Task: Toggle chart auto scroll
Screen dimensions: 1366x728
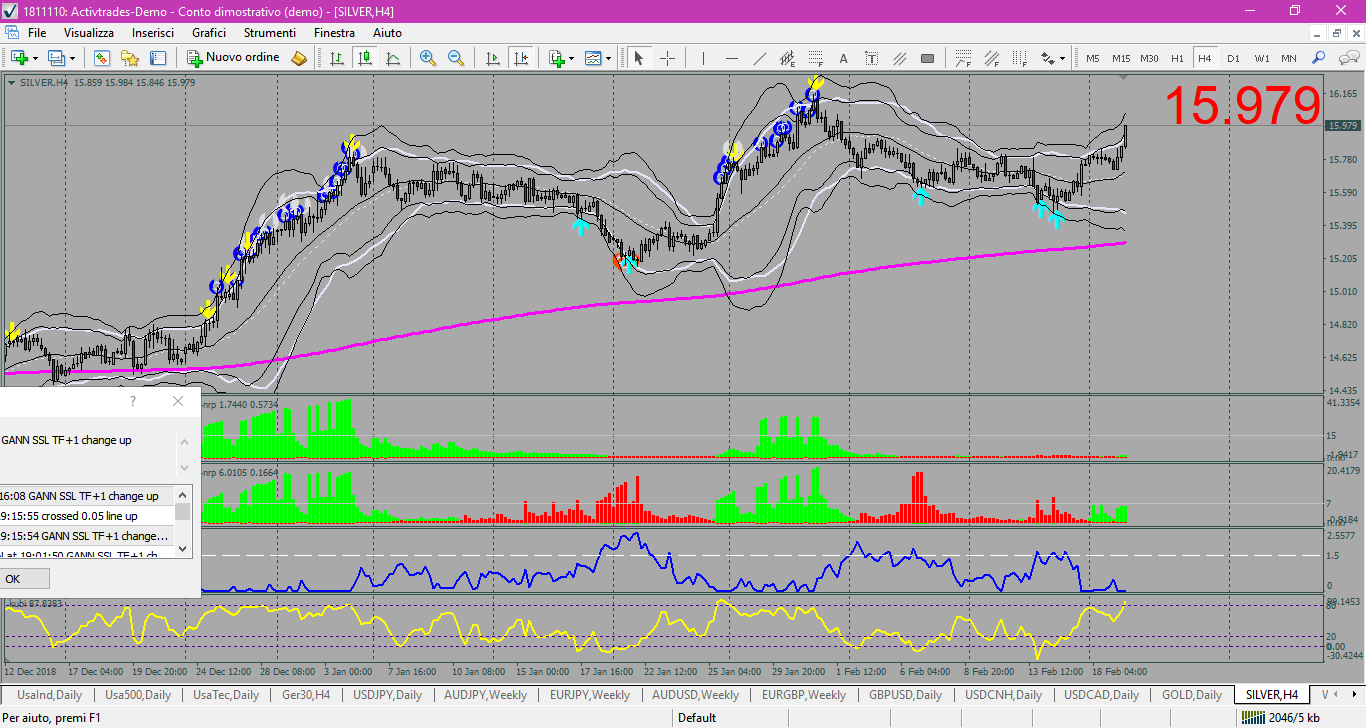Action: pos(491,58)
